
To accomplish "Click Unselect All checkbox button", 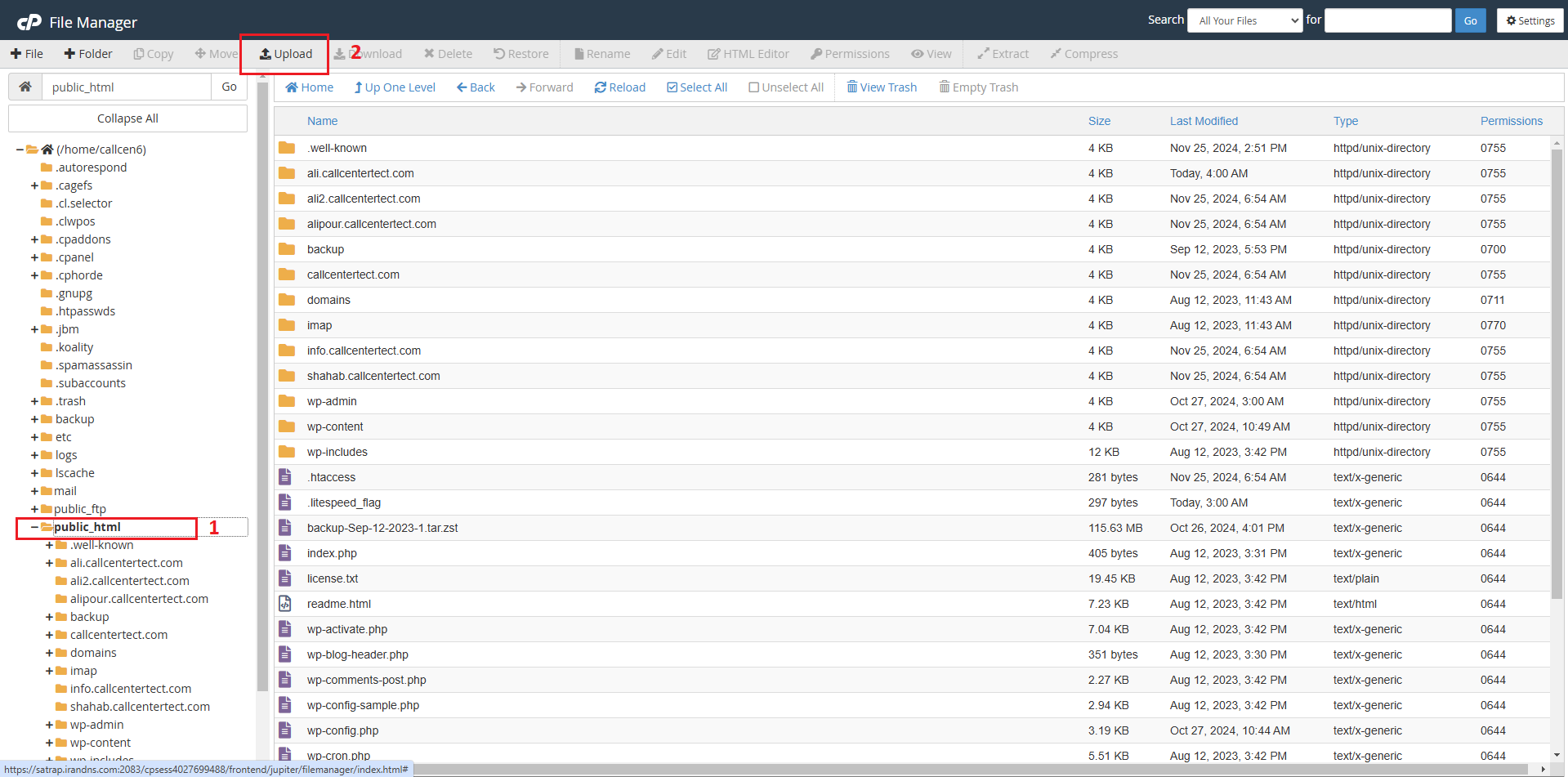I will pos(786,87).
